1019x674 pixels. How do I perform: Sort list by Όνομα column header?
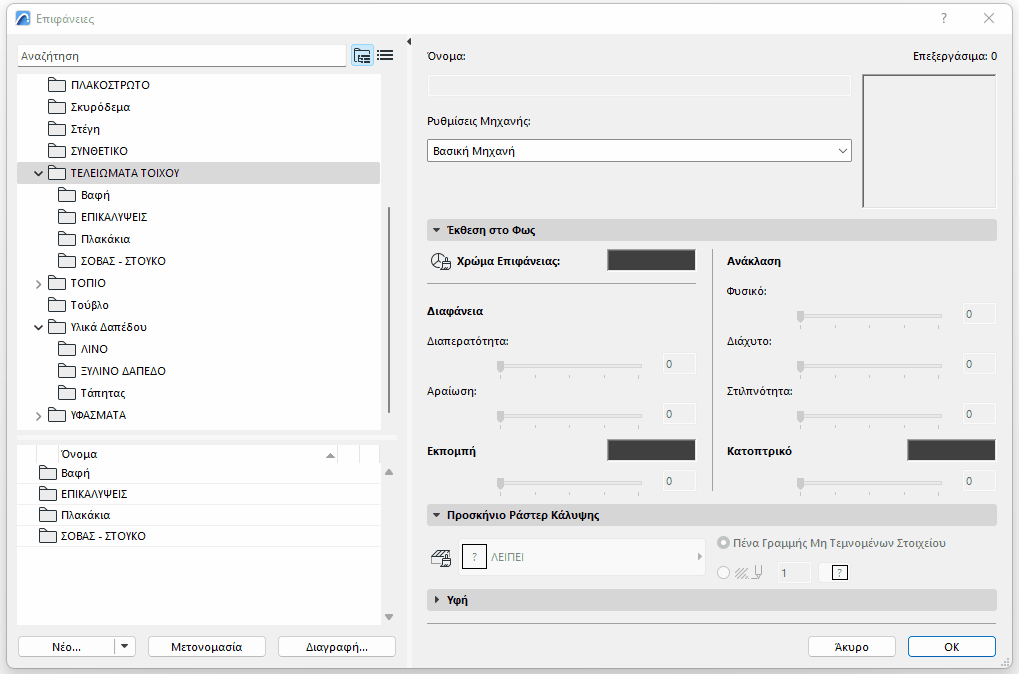[x=198, y=454]
